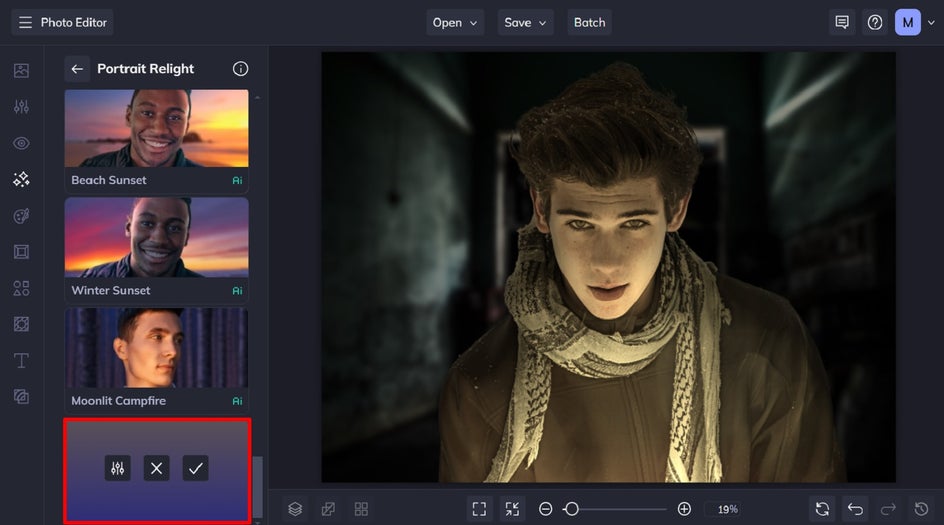
Task: Open the Graphics shapes sidebar icon
Action: coord(21,288)
